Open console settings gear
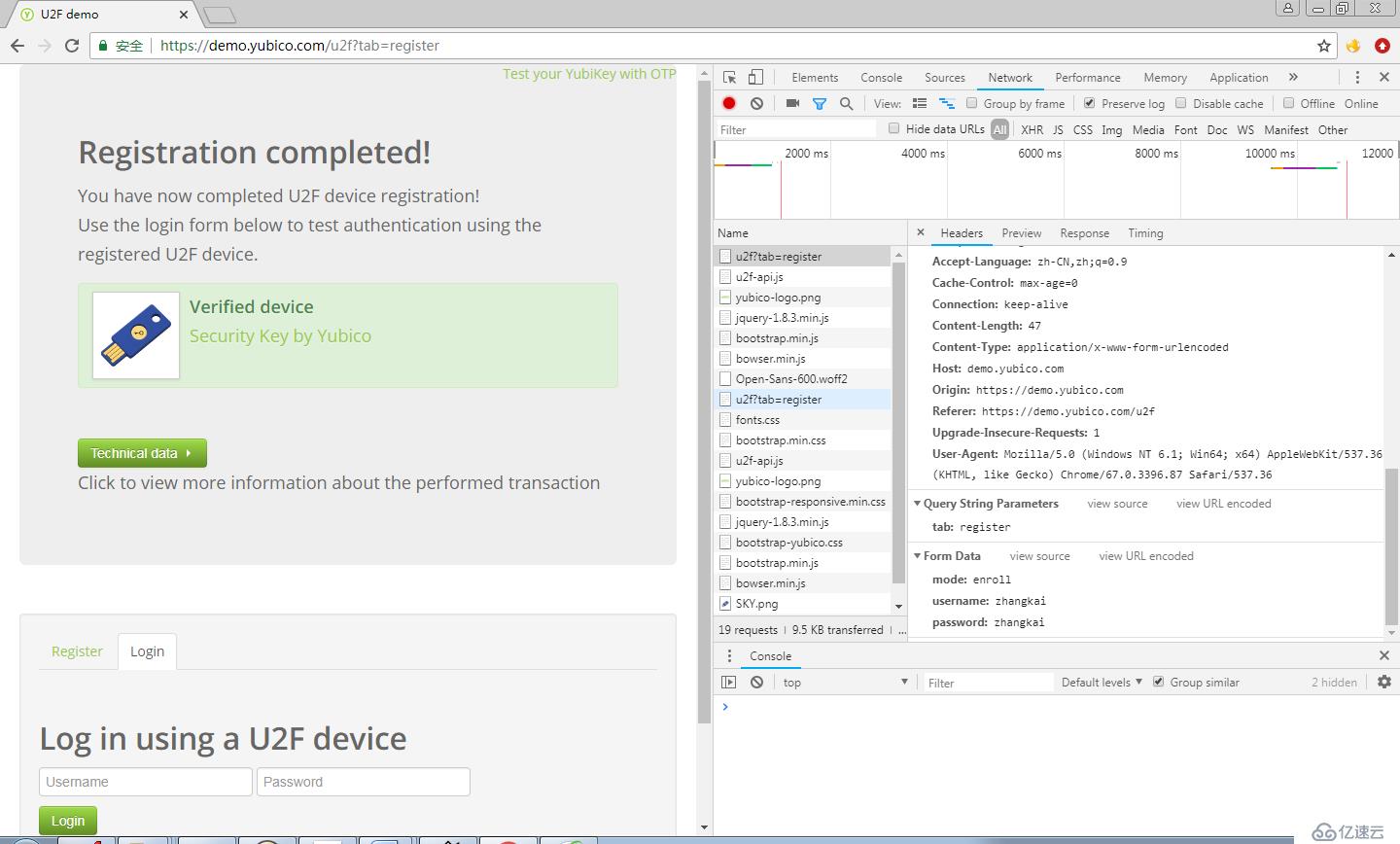1400x844 pixels. [1384, 682]
